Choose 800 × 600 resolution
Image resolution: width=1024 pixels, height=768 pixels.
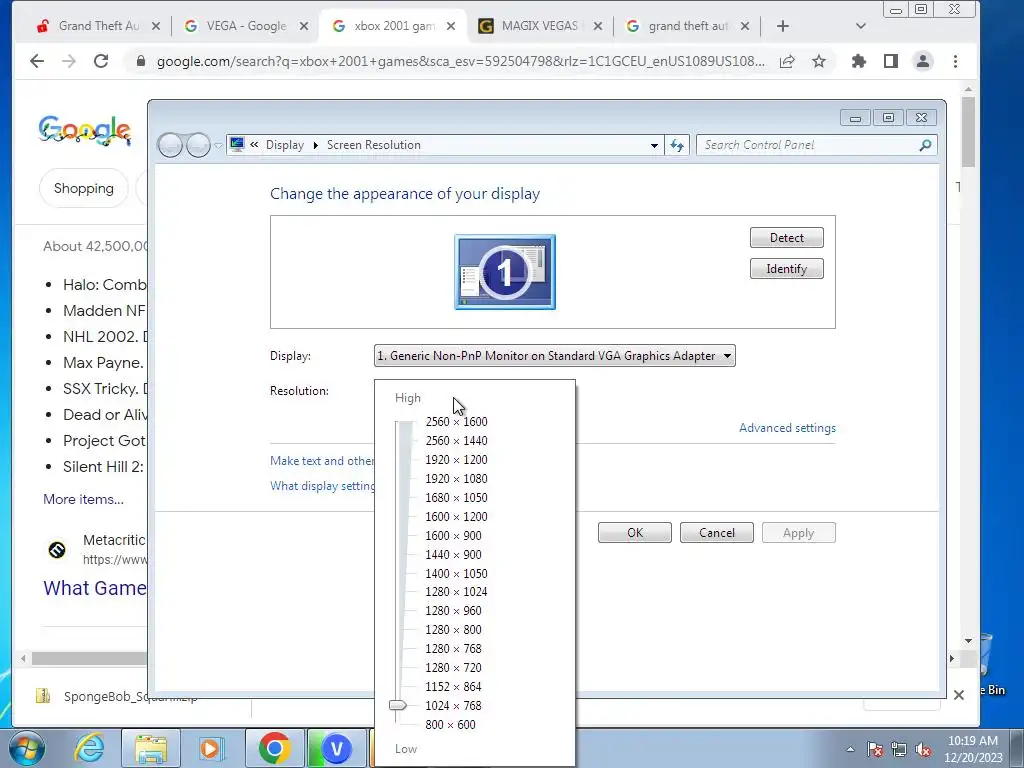[450, 724]
